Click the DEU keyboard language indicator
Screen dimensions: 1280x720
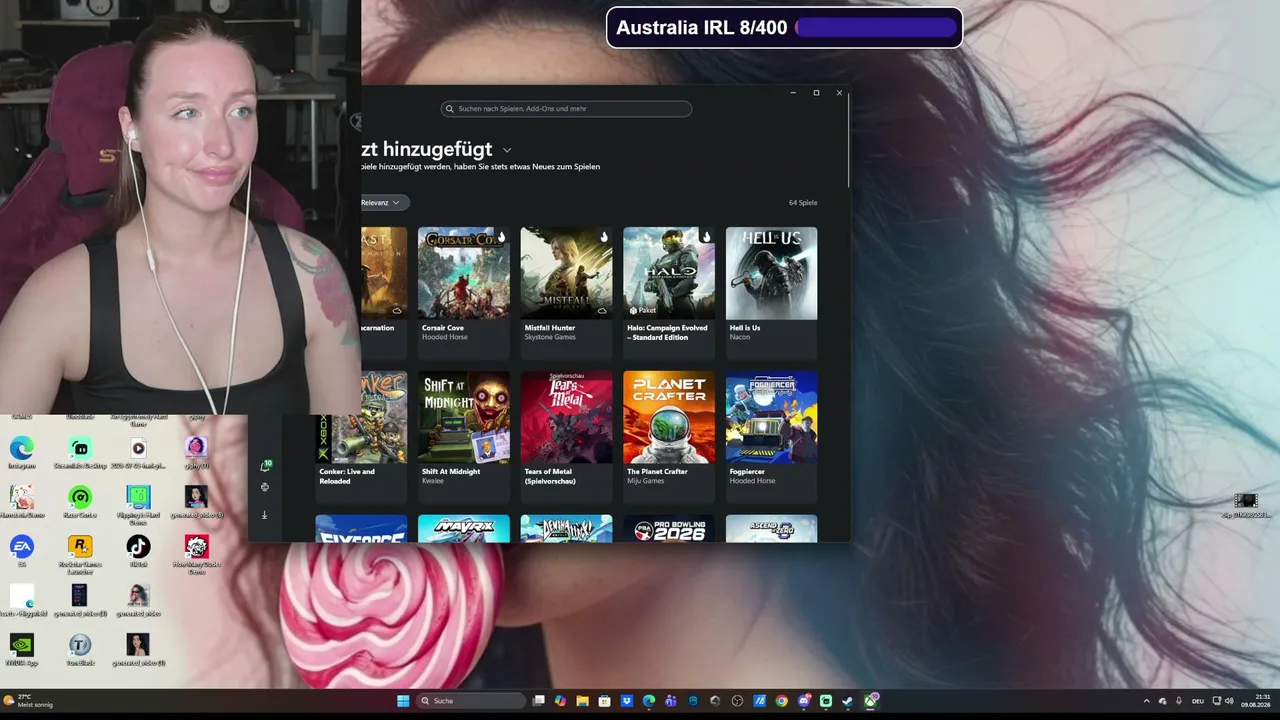1198,701
